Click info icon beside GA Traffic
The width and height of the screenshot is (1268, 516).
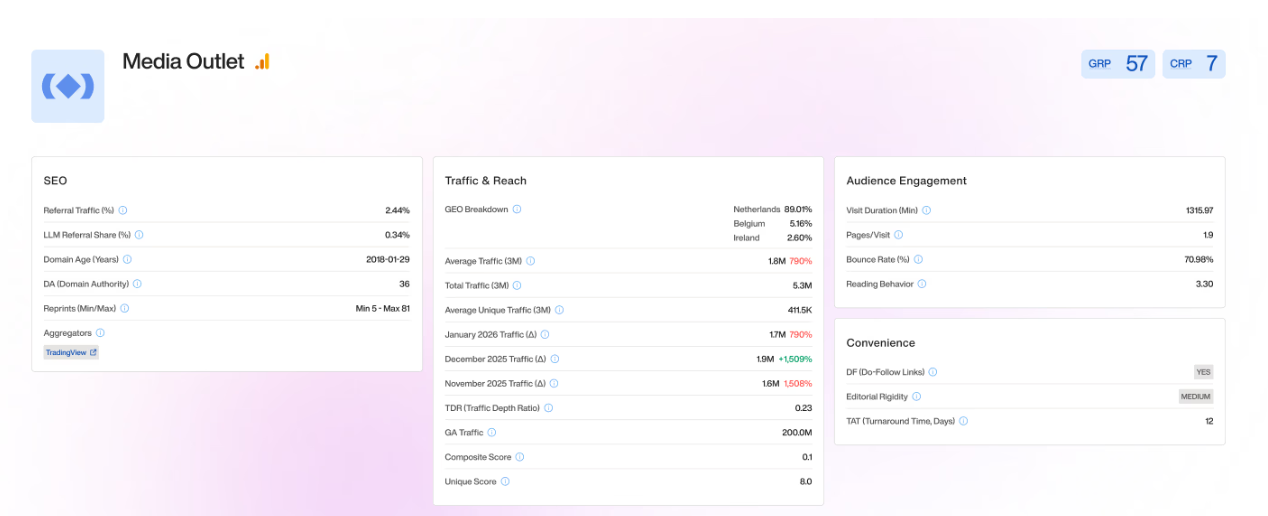[492, 433]
